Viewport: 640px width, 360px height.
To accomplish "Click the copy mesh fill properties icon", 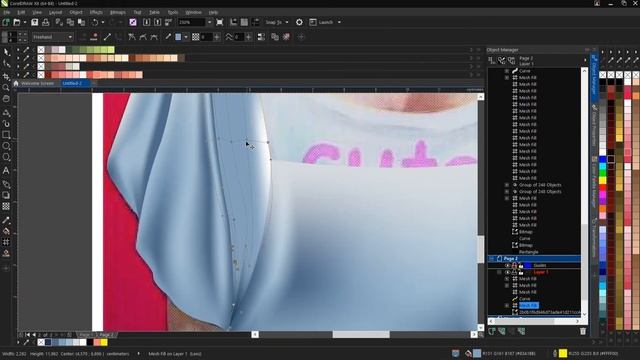I will click(275, 37).
